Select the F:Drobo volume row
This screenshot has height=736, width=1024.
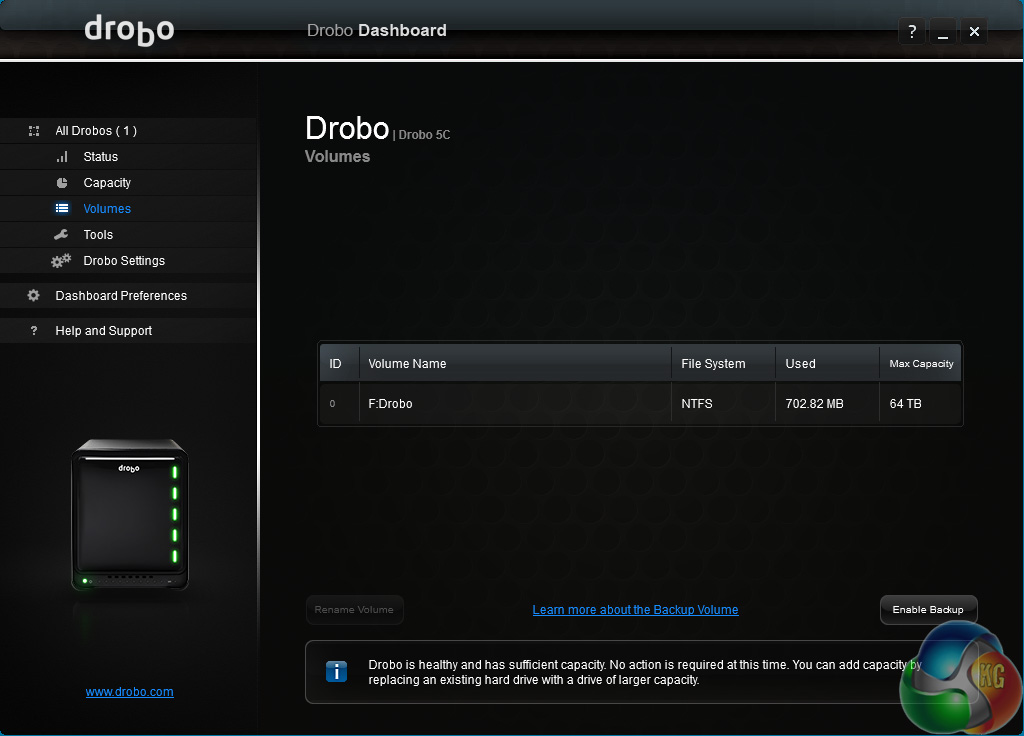(640, 404)
